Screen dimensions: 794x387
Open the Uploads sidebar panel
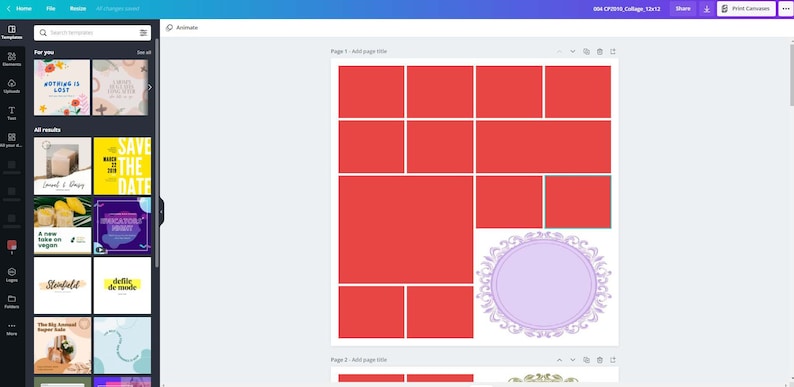(12, 86)
